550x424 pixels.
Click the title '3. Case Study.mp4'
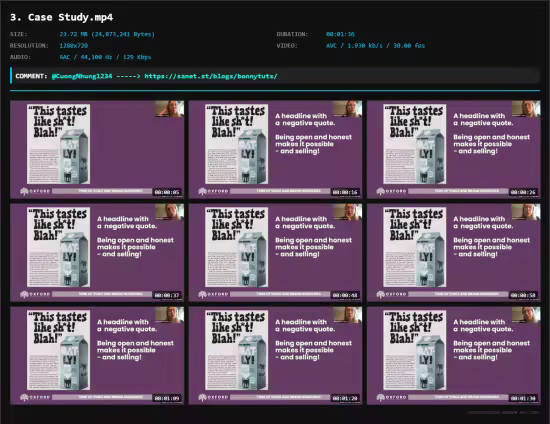pyautogui.click(x=61, y=17)
